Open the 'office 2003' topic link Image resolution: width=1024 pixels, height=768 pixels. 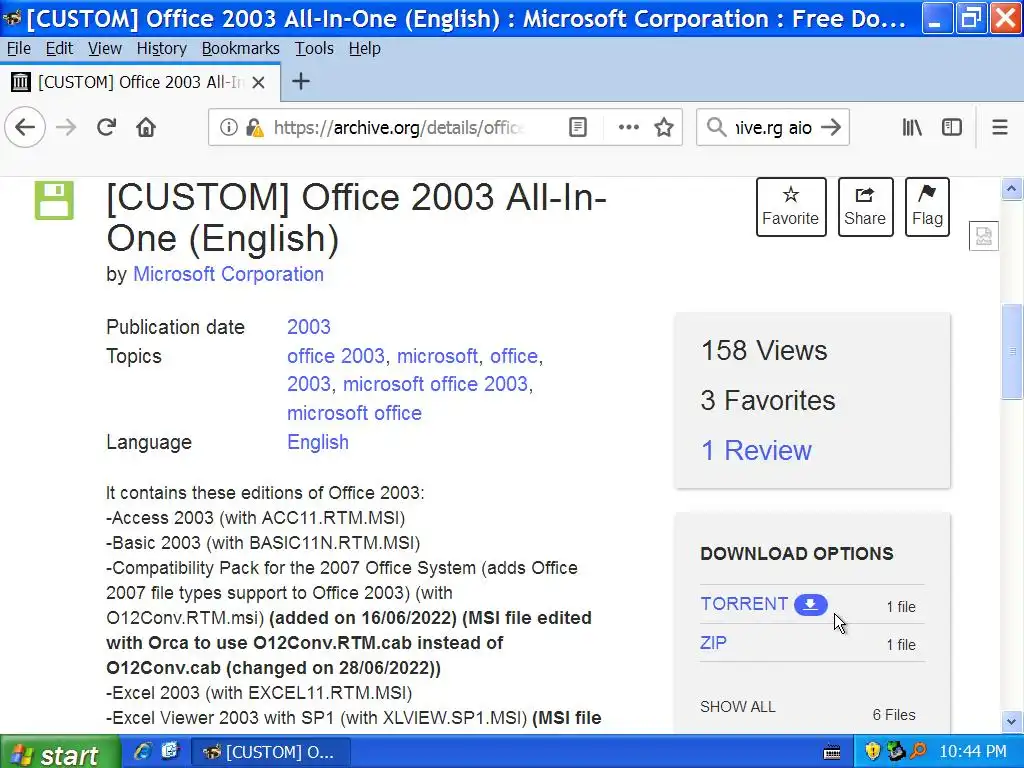click(336, 356)
